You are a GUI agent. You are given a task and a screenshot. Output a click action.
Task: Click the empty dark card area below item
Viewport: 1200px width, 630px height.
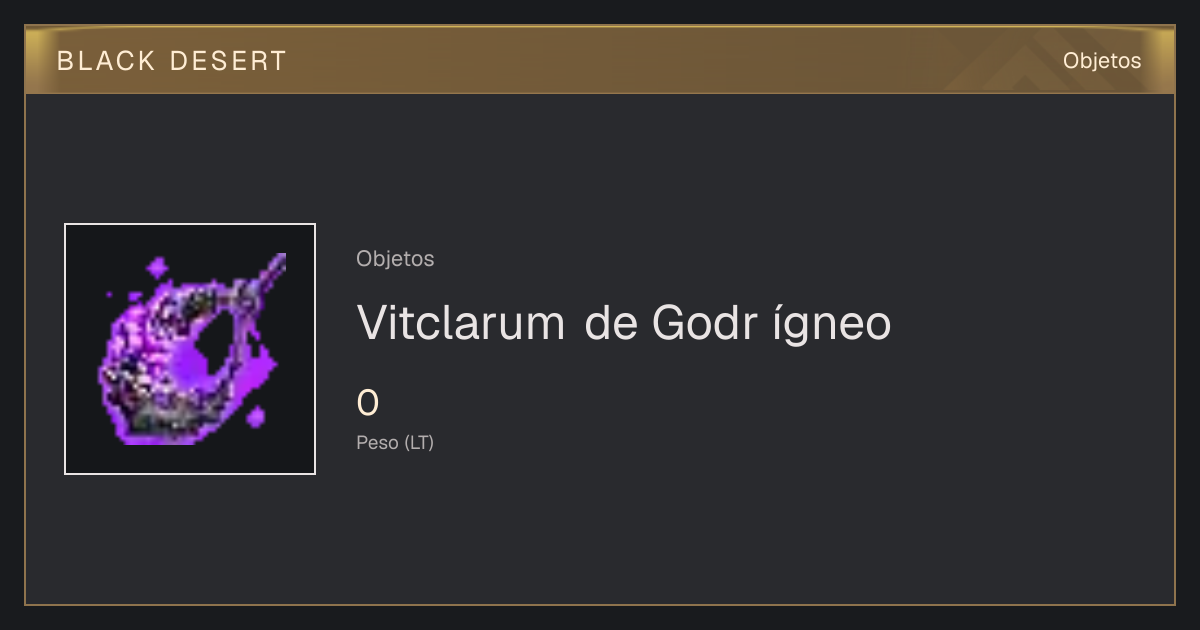600,540
